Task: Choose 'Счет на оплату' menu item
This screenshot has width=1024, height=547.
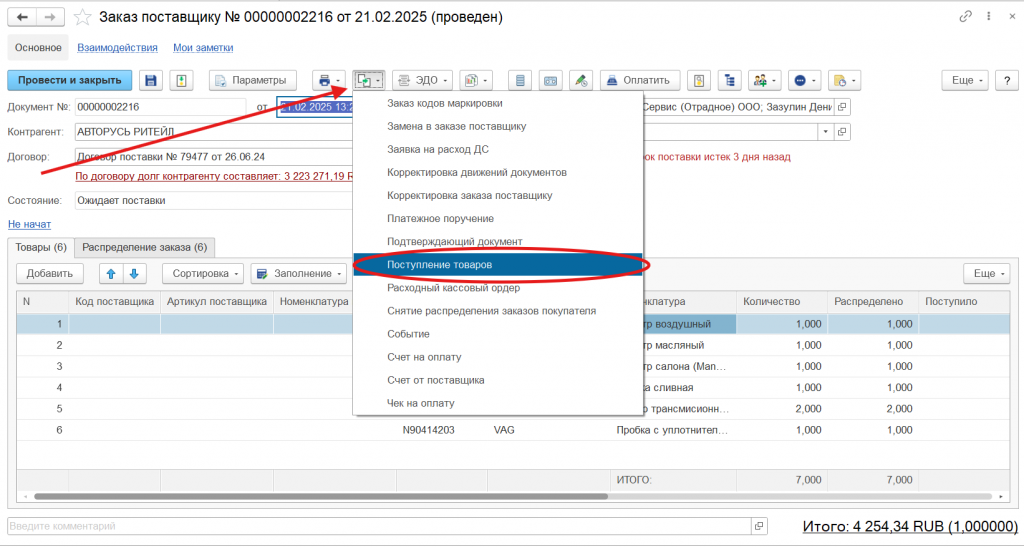Action: point(424,357)
